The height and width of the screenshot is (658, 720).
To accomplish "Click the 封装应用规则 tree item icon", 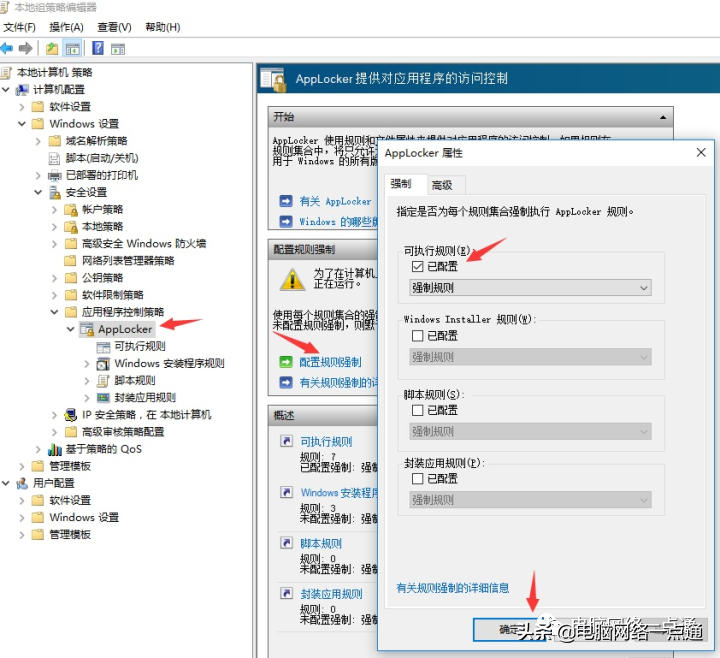I will [103, 398].
